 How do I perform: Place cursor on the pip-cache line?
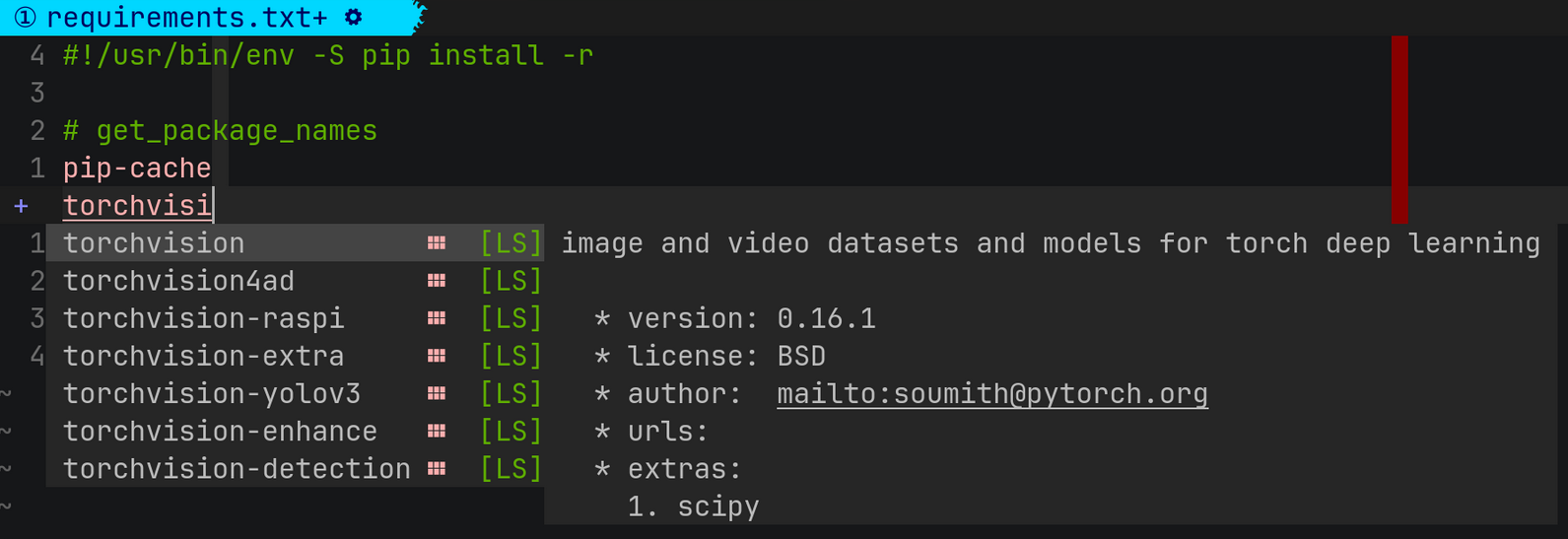click(x=137, y=168)
